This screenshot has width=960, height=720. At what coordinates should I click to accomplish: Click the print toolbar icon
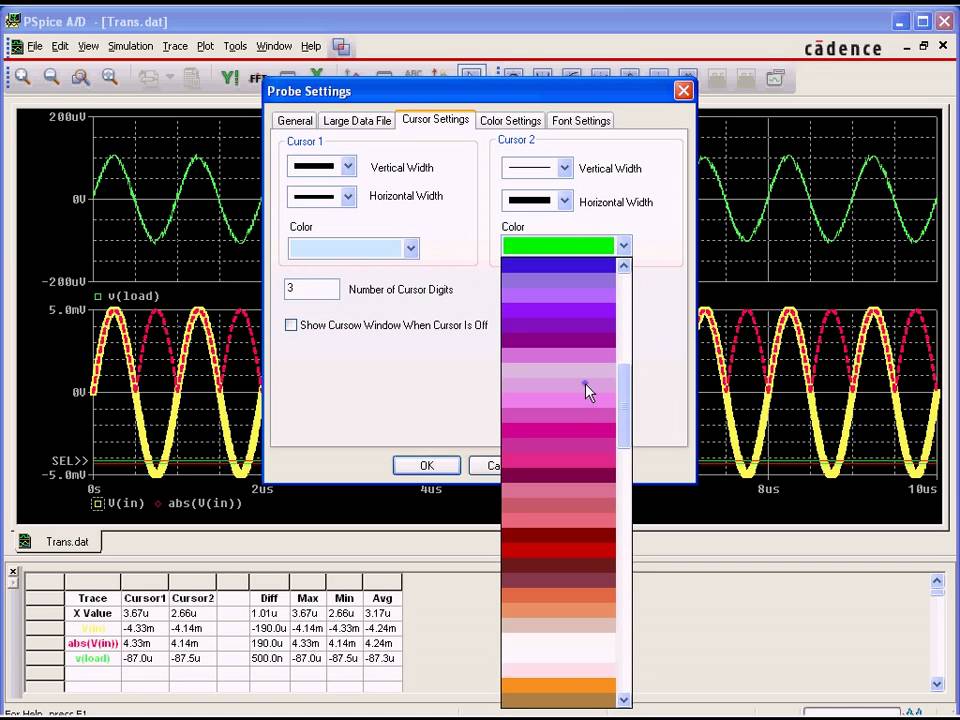[149, 77]
